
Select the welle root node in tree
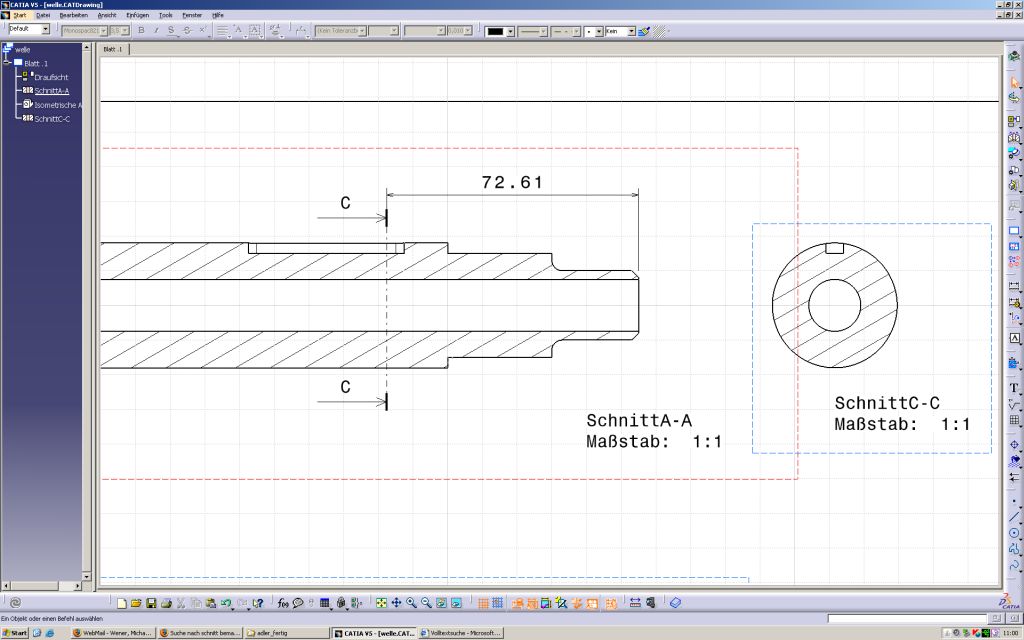pyautogui.click(x=22, y=50)
